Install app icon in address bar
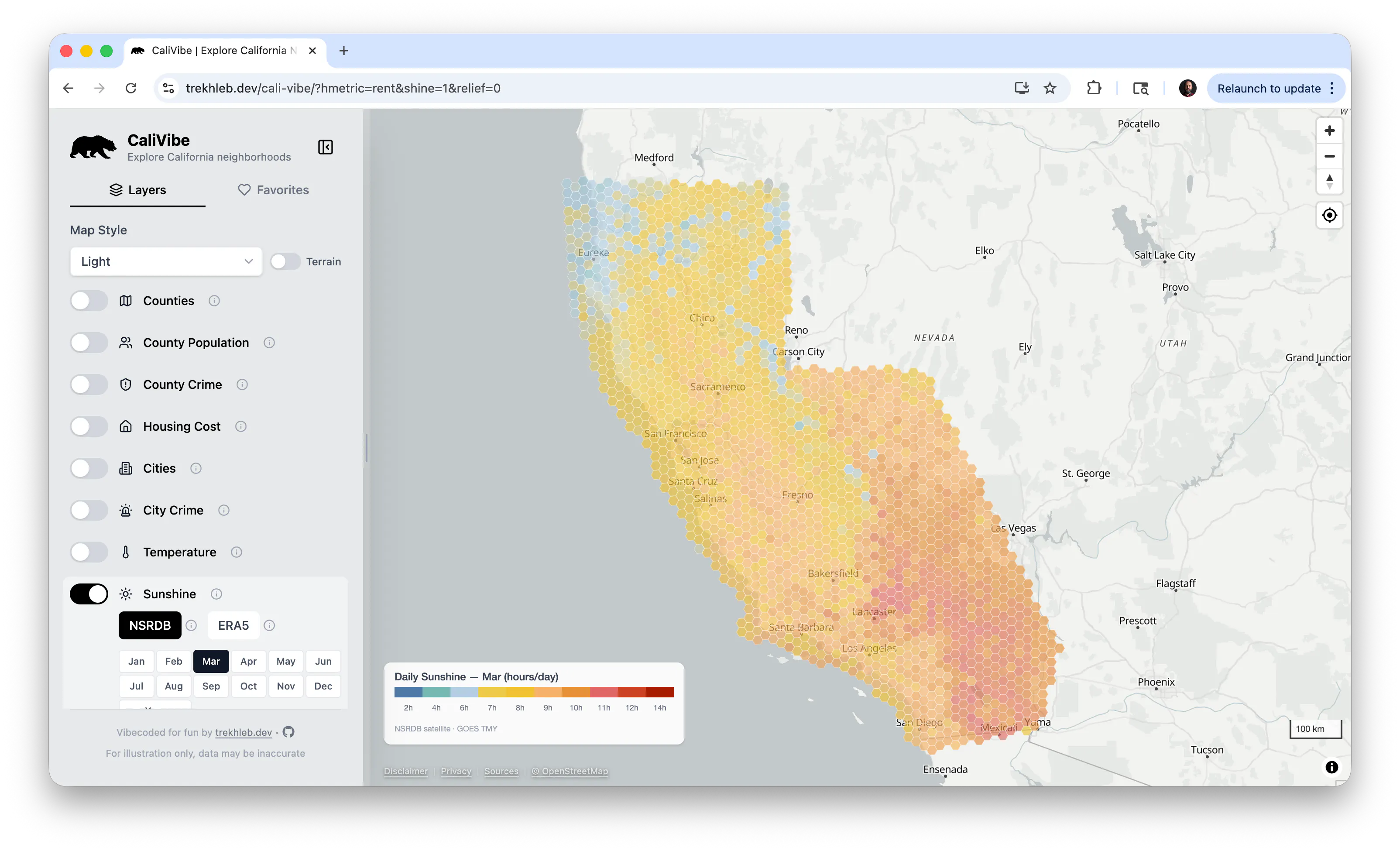This screenshot has width=1400, height=851. 1022,88
